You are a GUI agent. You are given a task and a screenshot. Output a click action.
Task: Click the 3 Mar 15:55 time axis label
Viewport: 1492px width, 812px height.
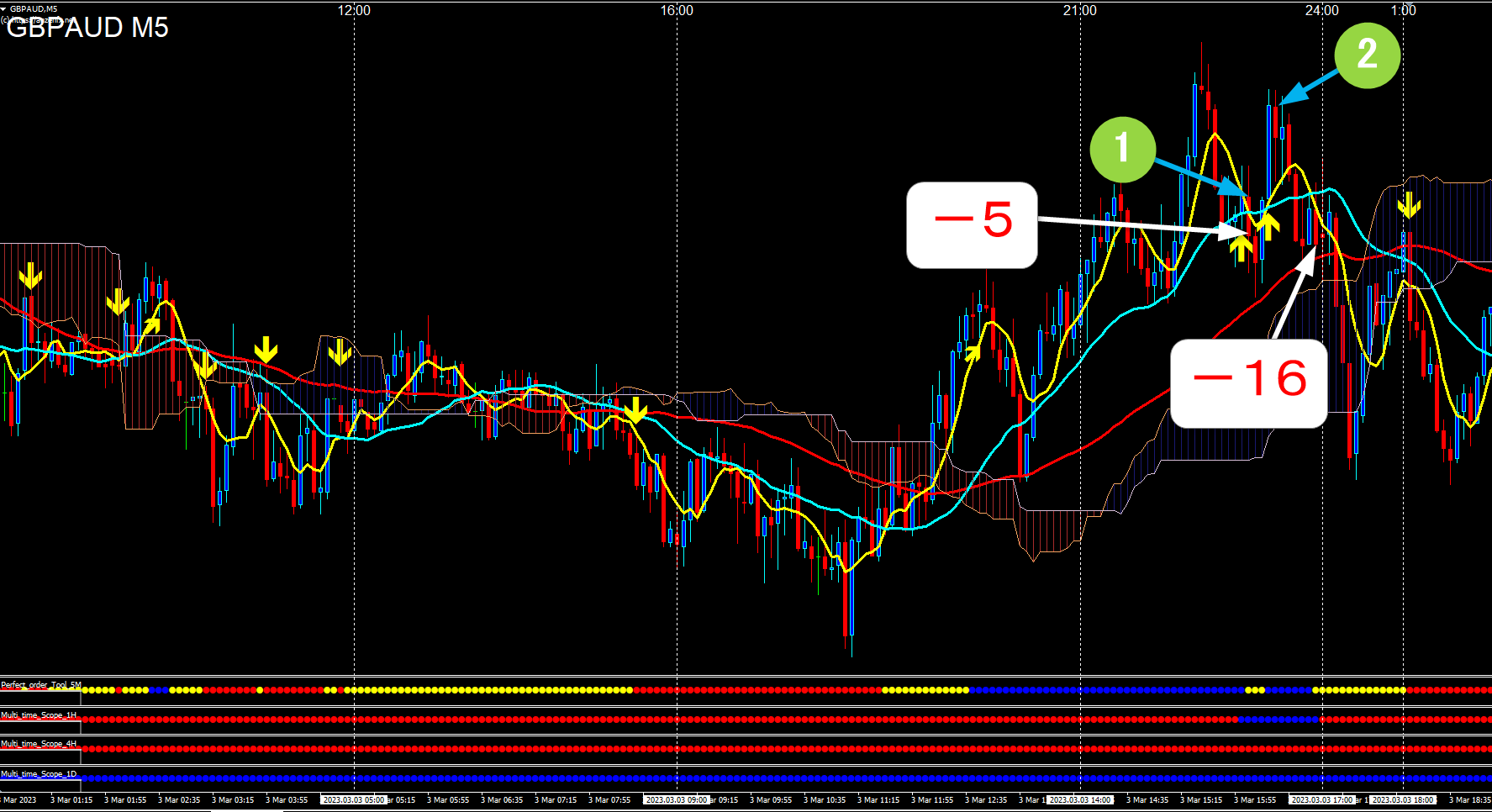1255,800
